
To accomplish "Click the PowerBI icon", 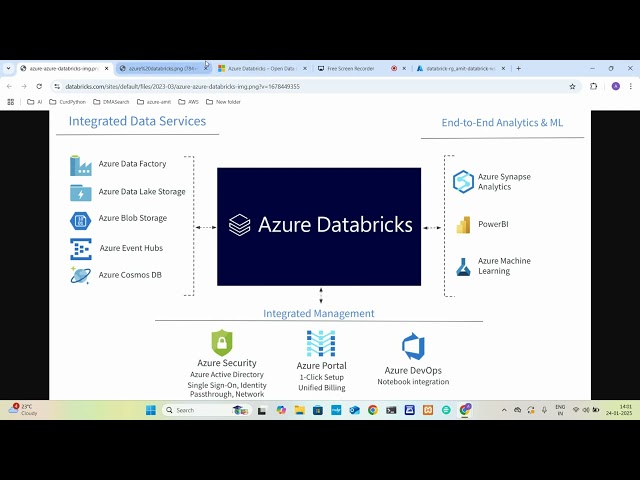I will tap(463, 224).
